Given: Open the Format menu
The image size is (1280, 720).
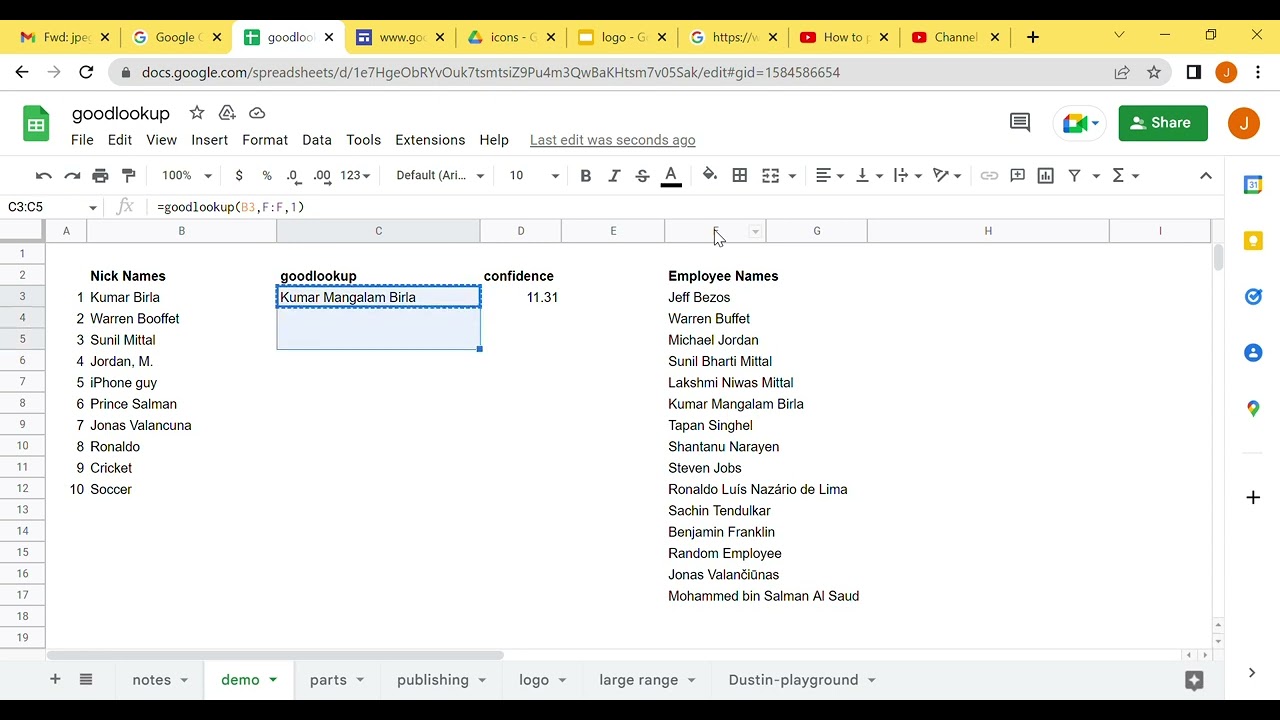Looking at the screenshot, I should (x=265, y=140).
